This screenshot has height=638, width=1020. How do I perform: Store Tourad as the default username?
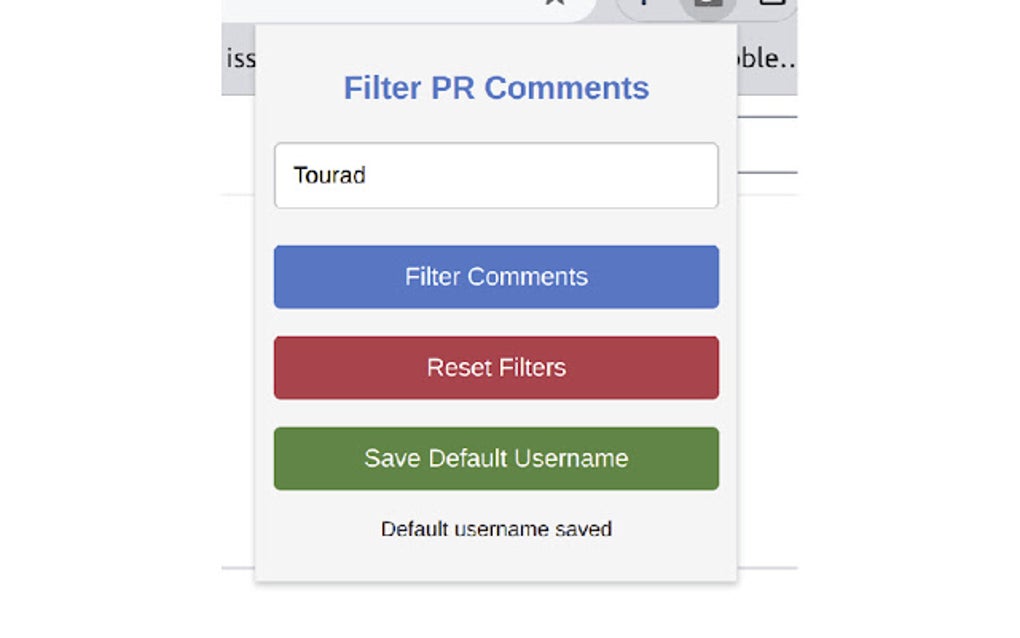tap(496, 458)
